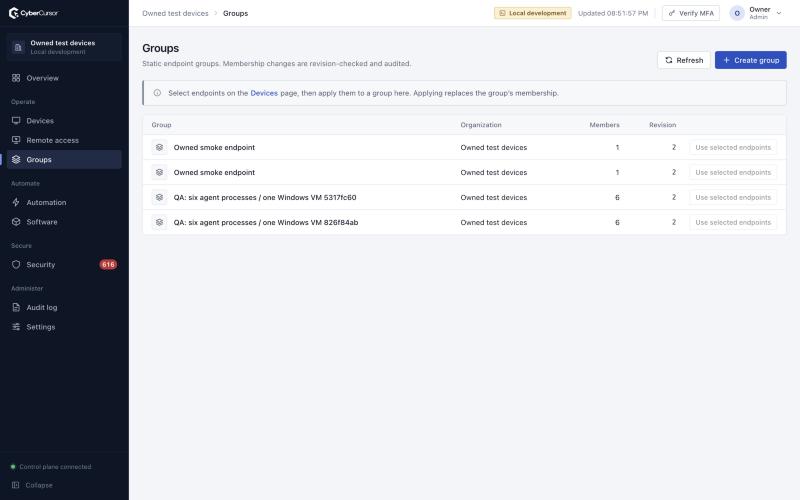Click the Members column header
Image resolution: width=800 pixels, height=500 pixels.
pos(604,125)
